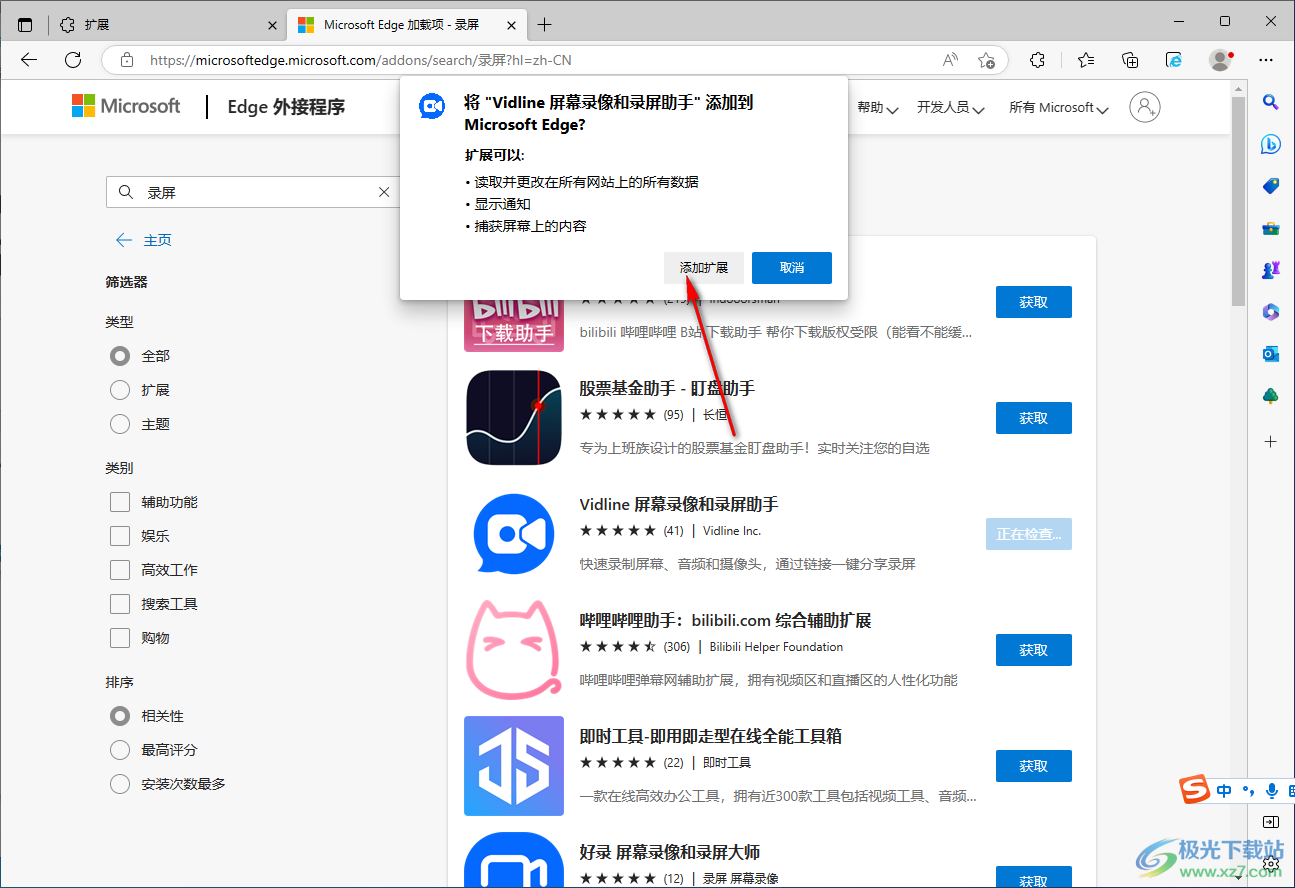Open a new browser tab
Viewport: 1295px width, 888px height.
544,24
